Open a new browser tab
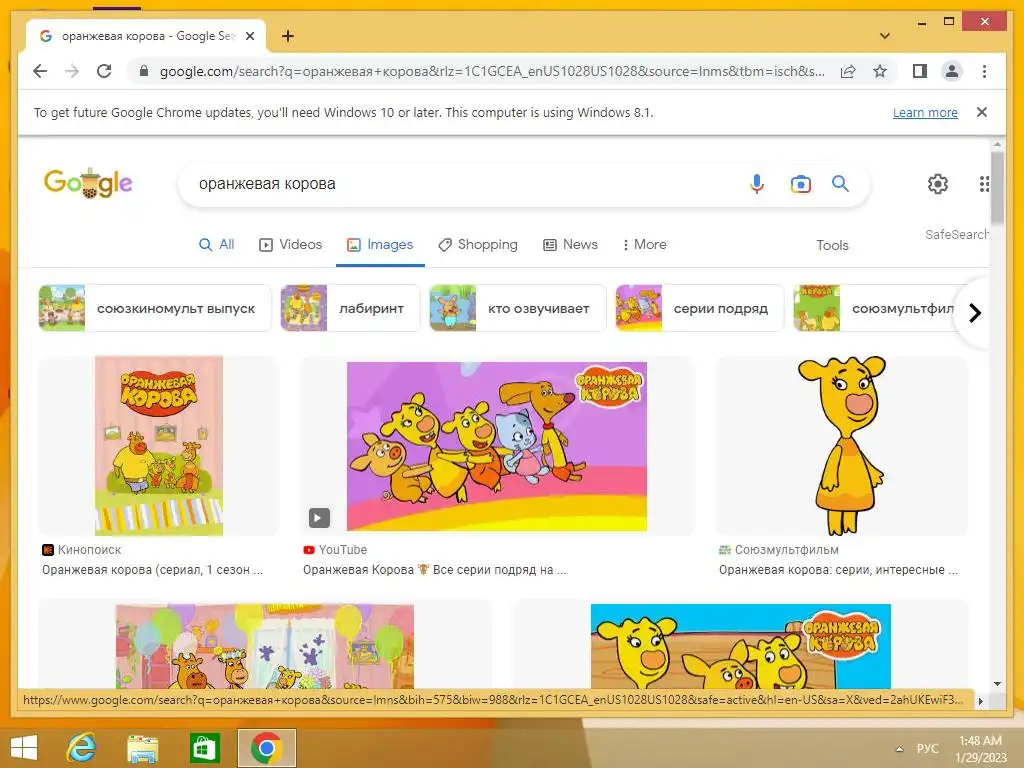Viewport: 1024px width, 768px height. pos(288,36)
